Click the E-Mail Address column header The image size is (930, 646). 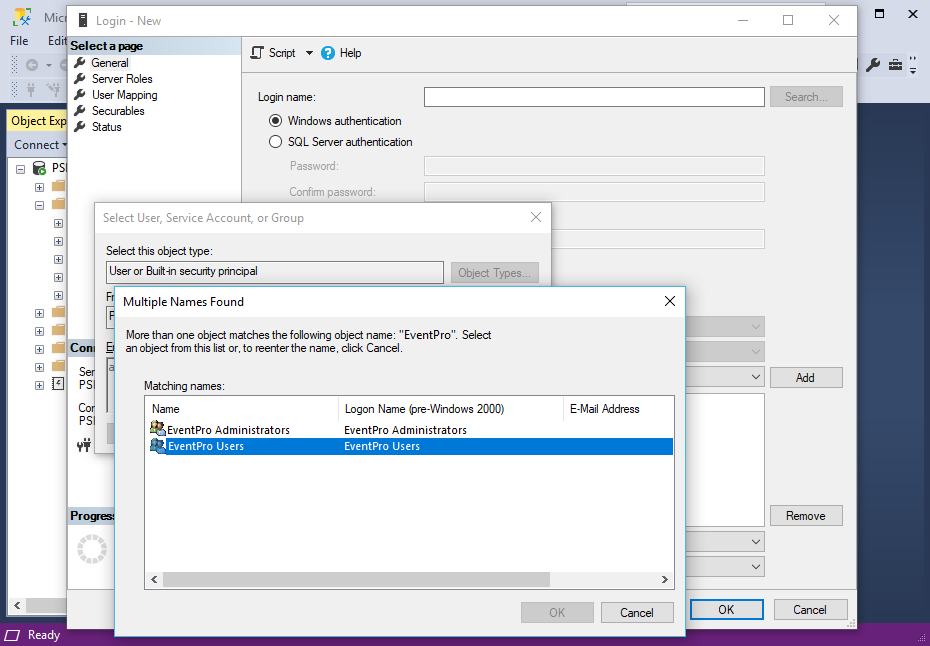click(x=619, y=409)
